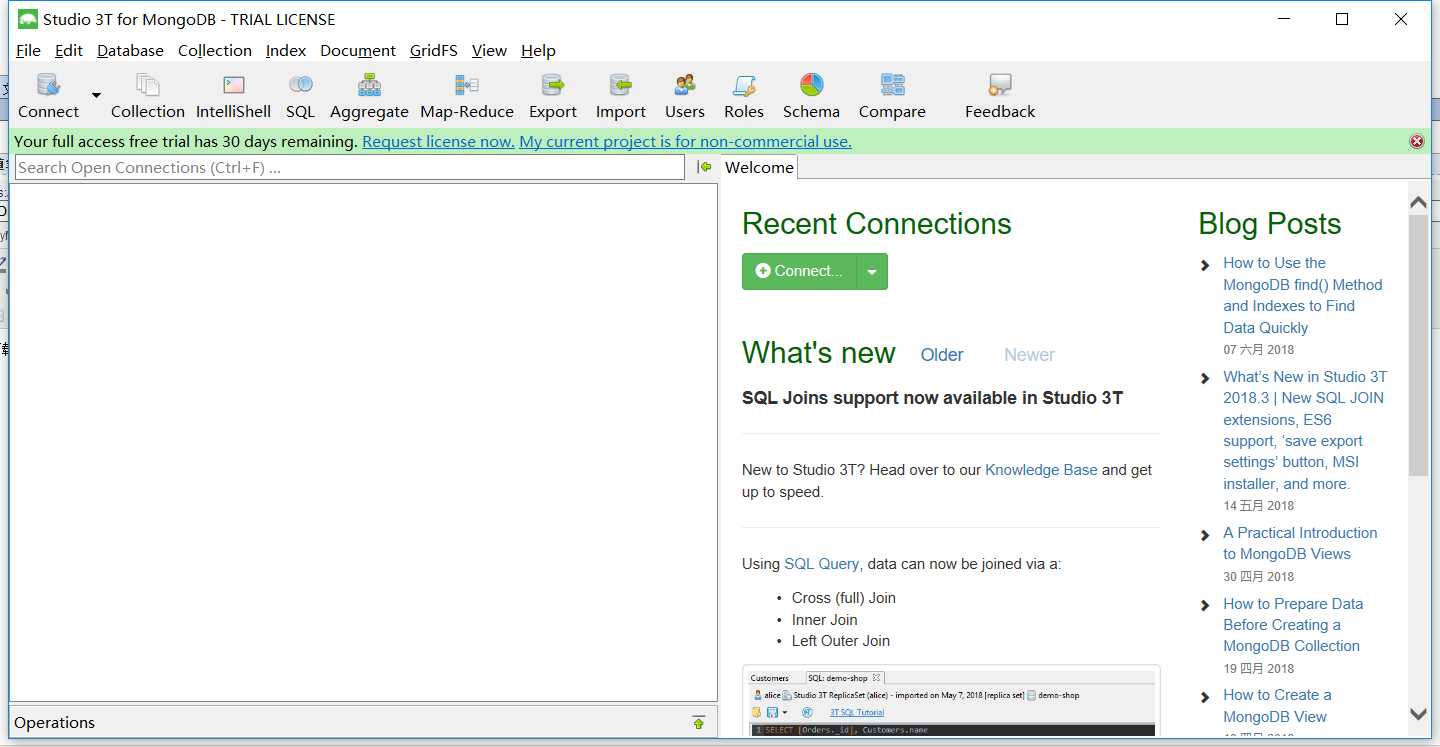Click the non-commercial use project link
1440x747 pixels.
[685, 142]
